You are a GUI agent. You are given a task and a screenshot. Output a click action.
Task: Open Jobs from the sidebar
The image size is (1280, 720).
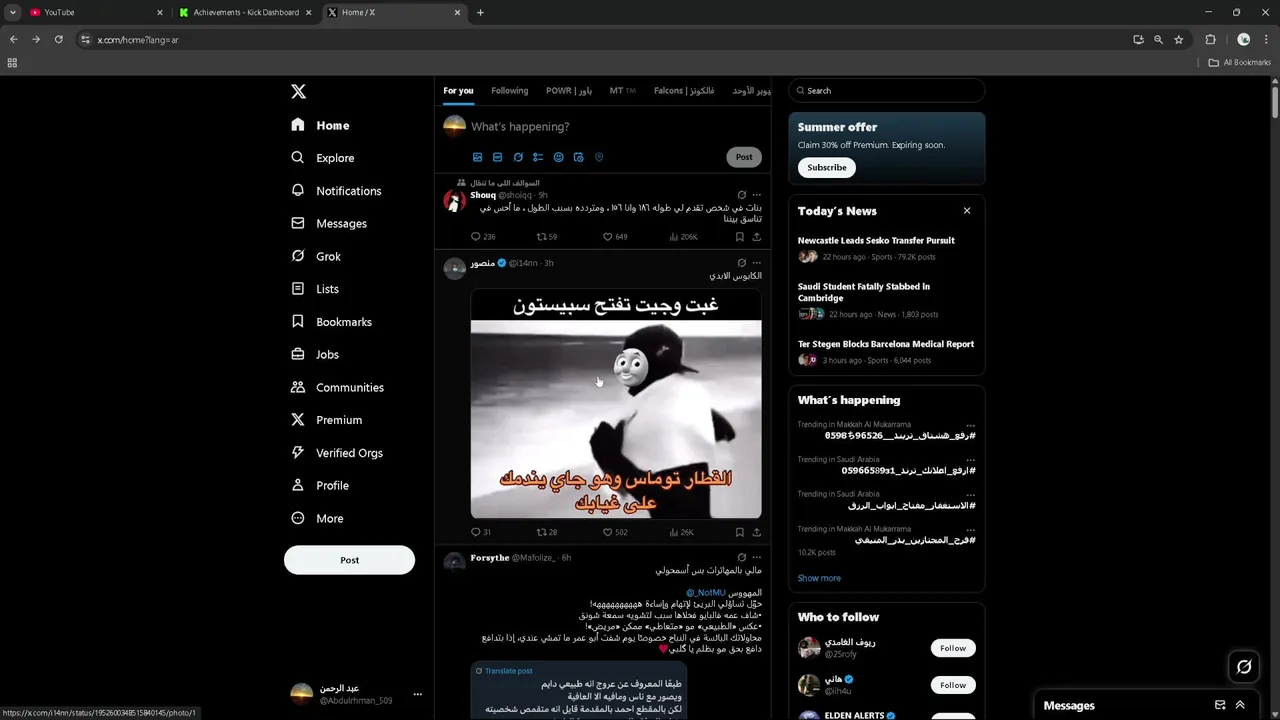point(315,355)
